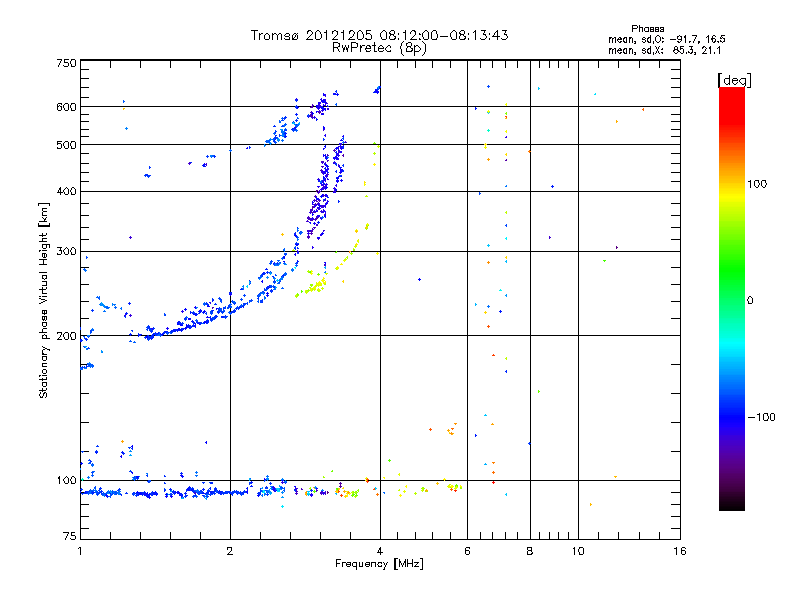Click the y-axis tick label '200'

click(66, 336)
